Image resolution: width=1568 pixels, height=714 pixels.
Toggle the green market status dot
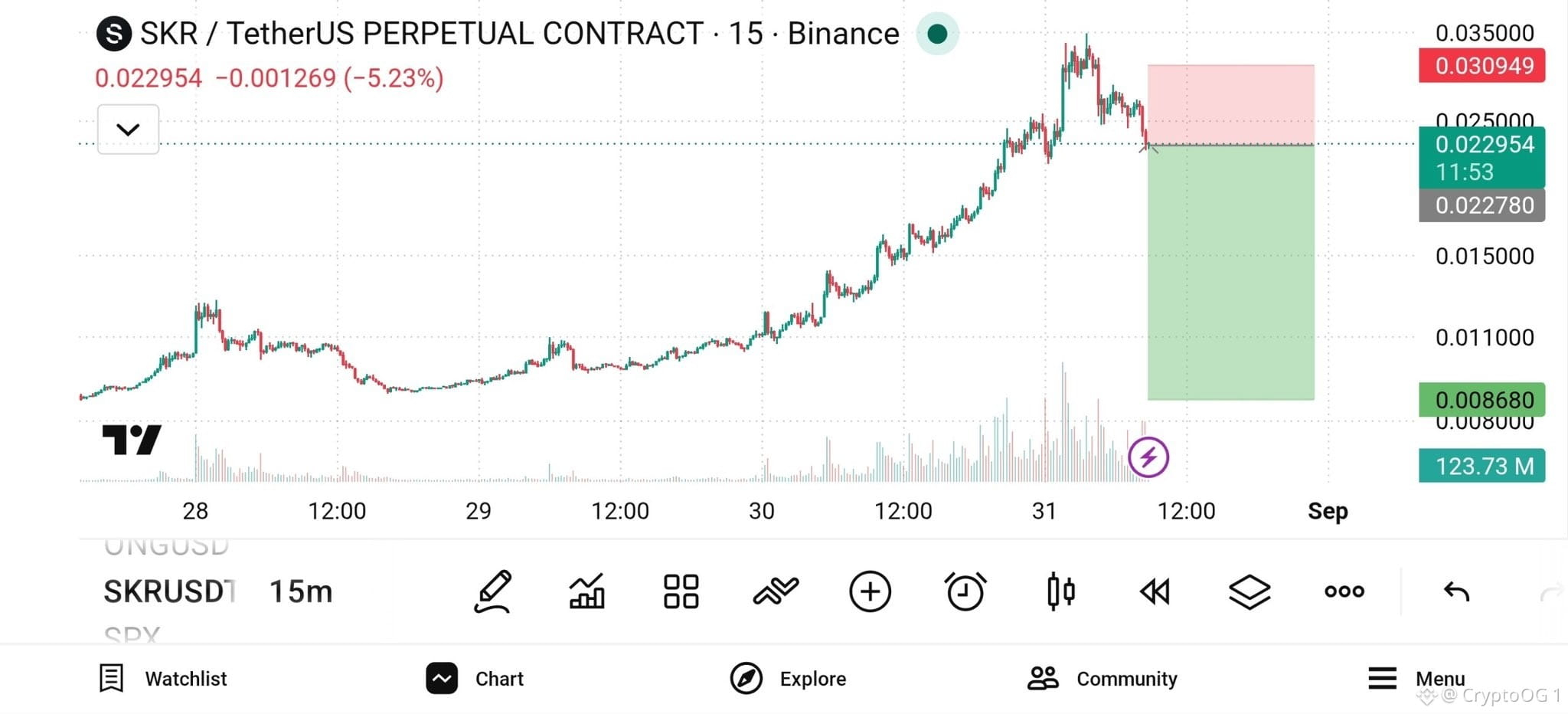pos(937,34)
